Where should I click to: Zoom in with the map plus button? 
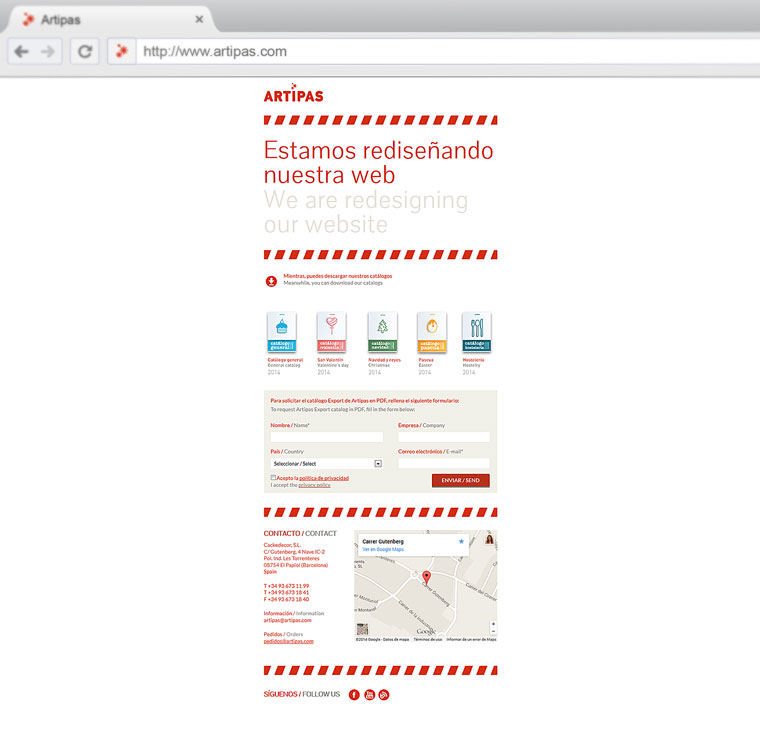click(x=493, y=624)
